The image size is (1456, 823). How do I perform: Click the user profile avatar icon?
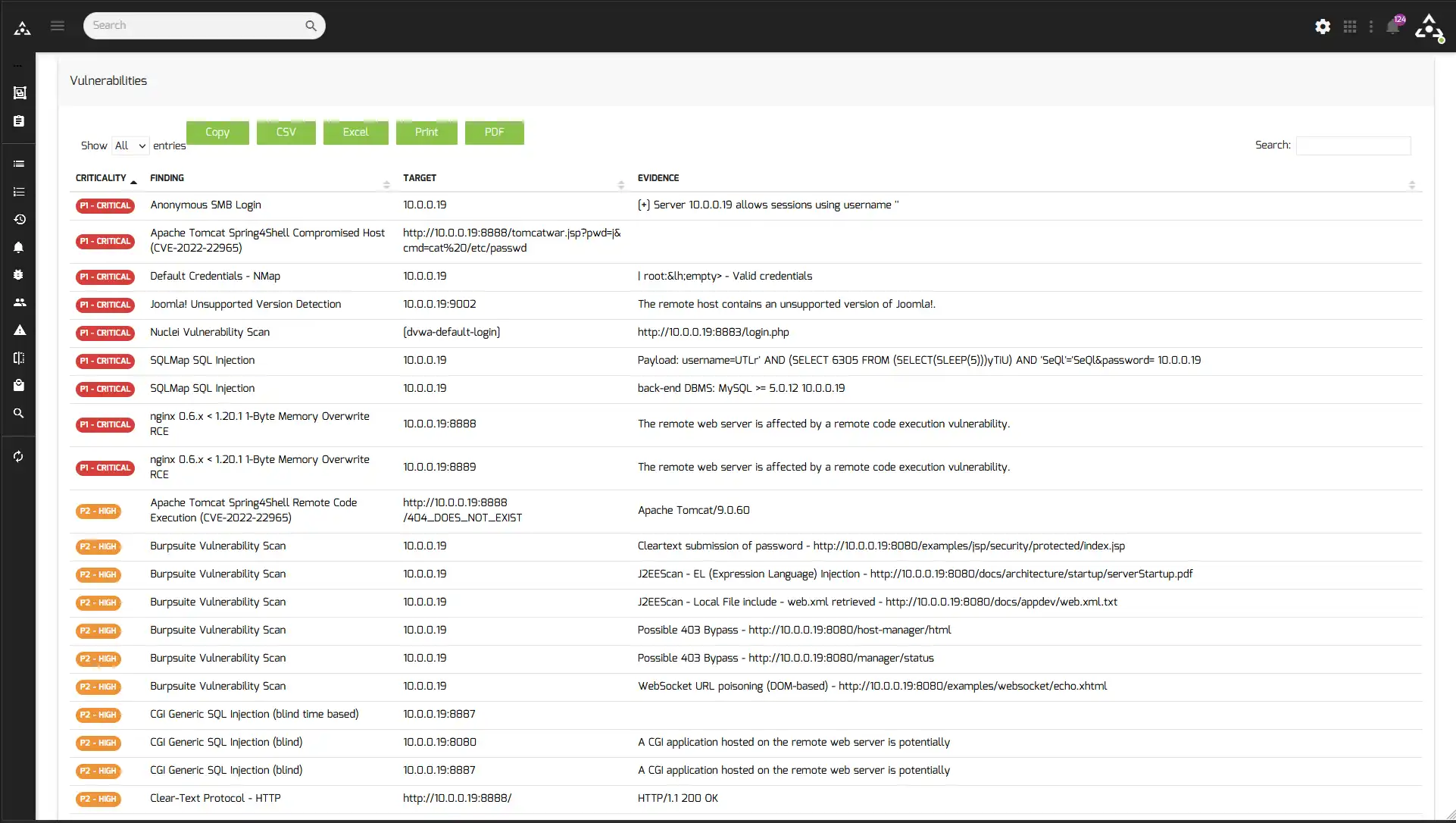tap(1430, 27)
